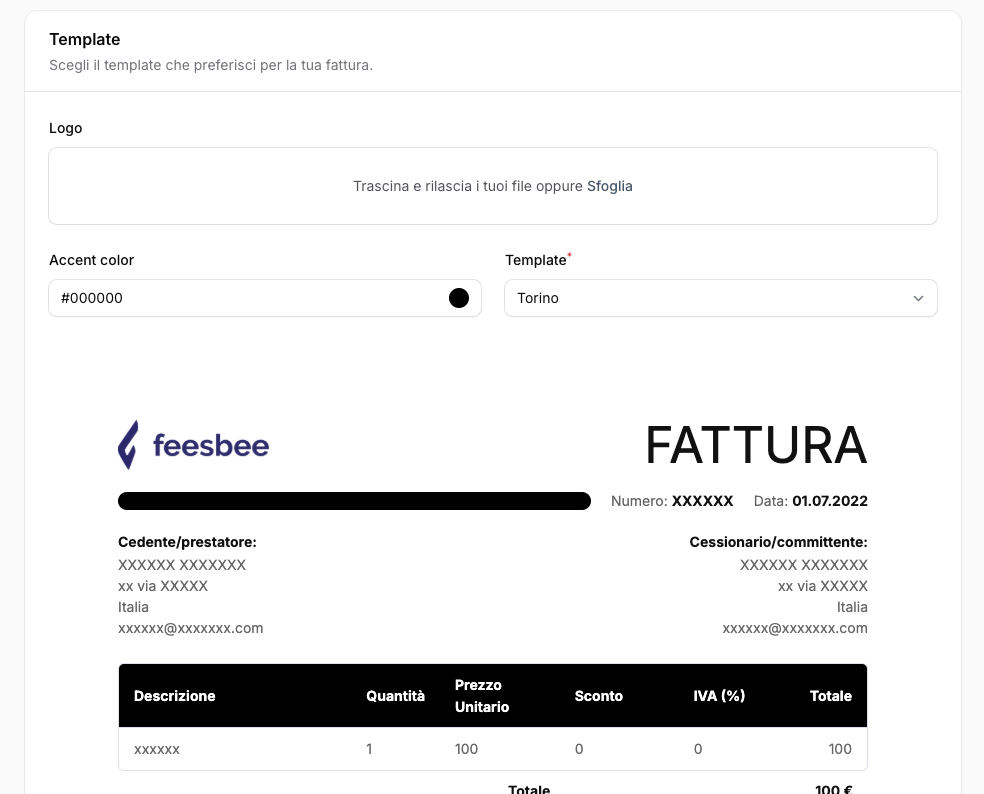Click the IVA (%) column header
Viewport: 984px width, 794px height.
pos(719,696)
